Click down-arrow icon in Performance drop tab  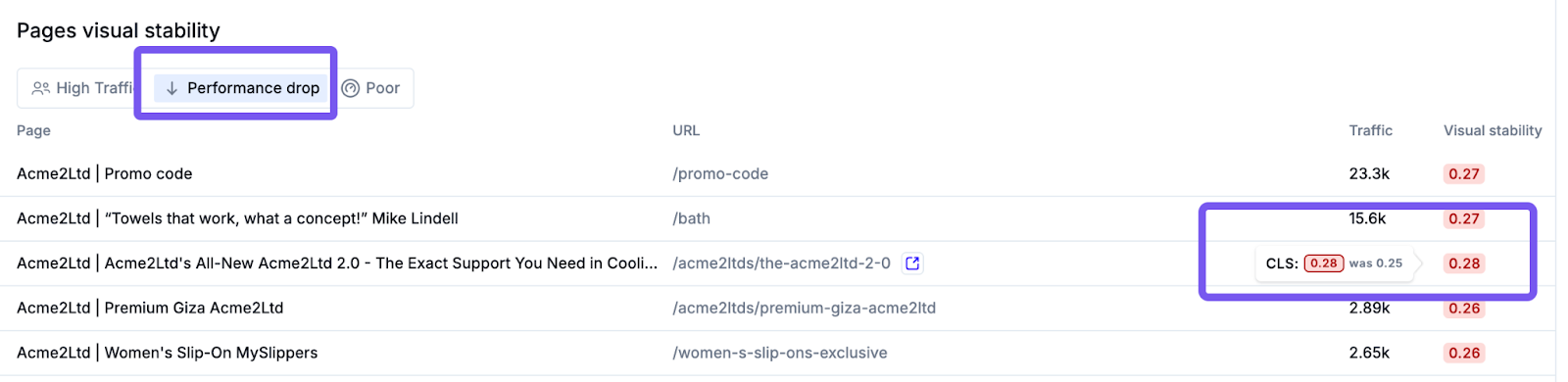pyautogui.click(x=171, y=88)
